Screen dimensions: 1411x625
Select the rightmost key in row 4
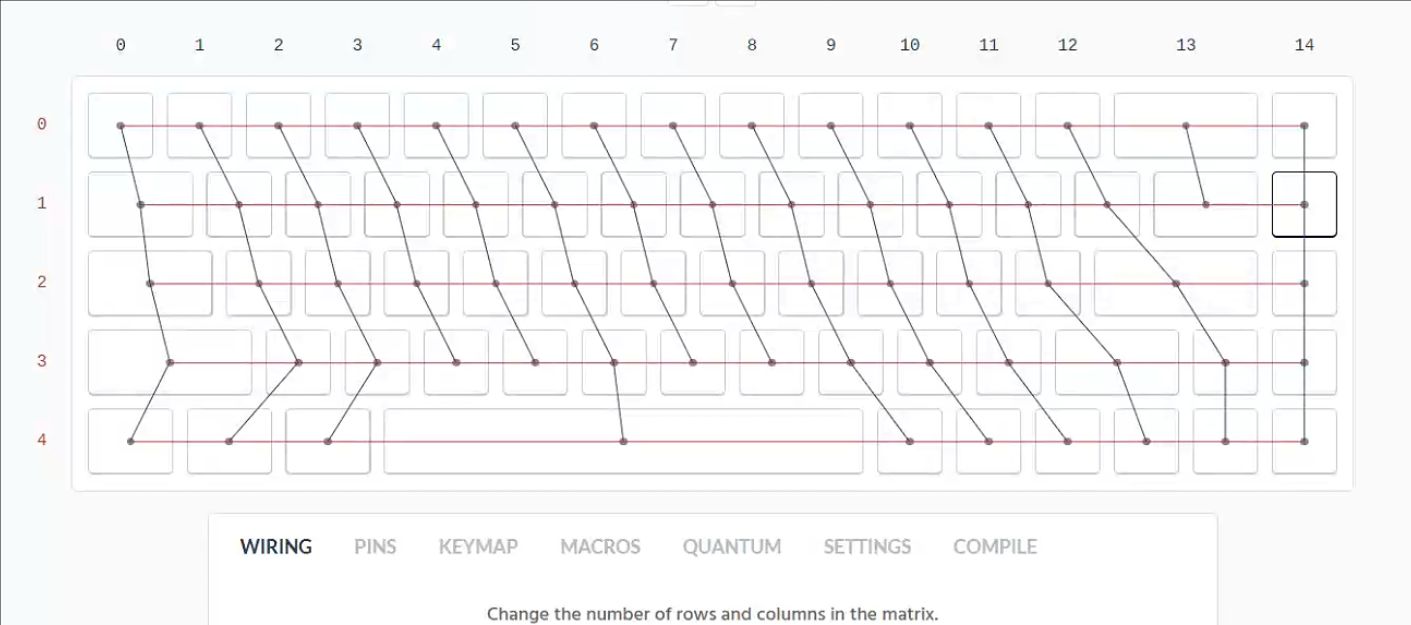click(1304, 441)
